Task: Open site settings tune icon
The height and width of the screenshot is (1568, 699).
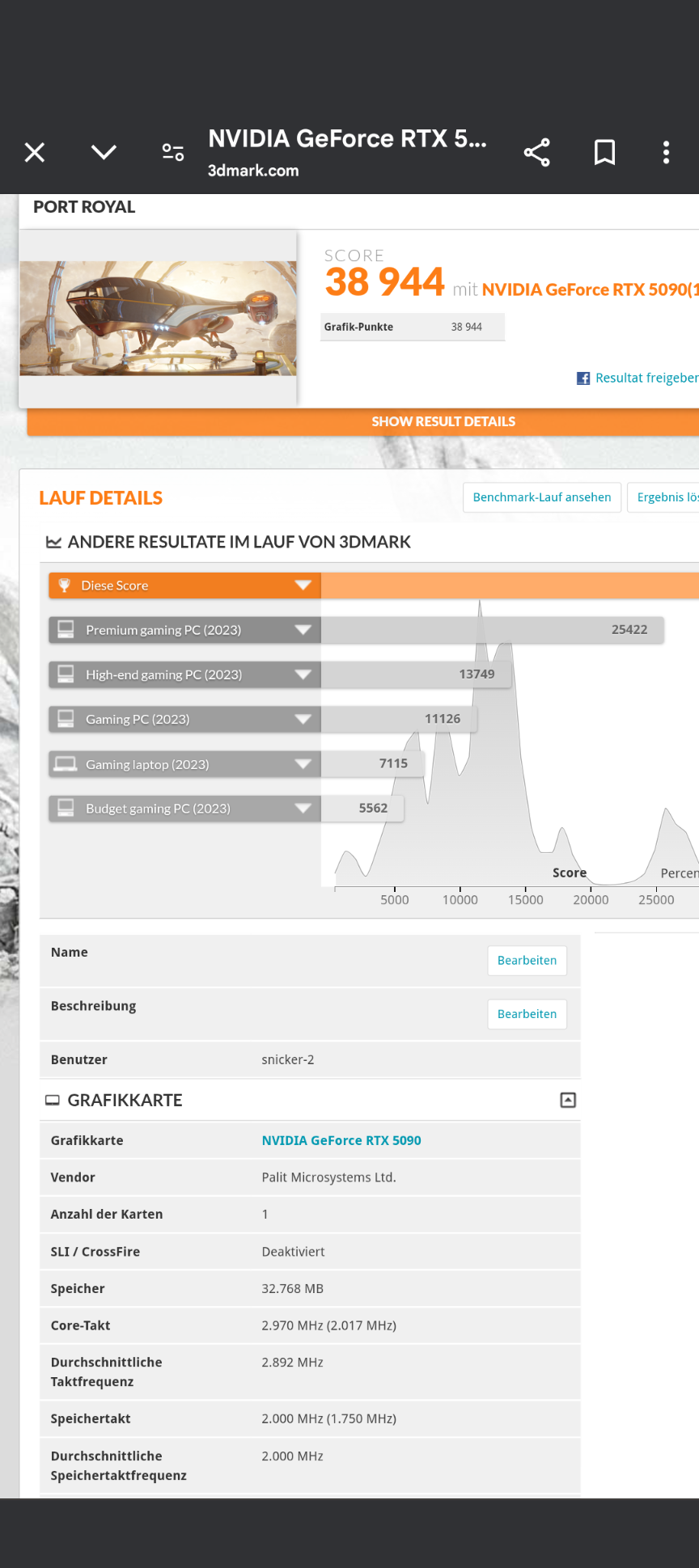Action: (x=173, y=152)
